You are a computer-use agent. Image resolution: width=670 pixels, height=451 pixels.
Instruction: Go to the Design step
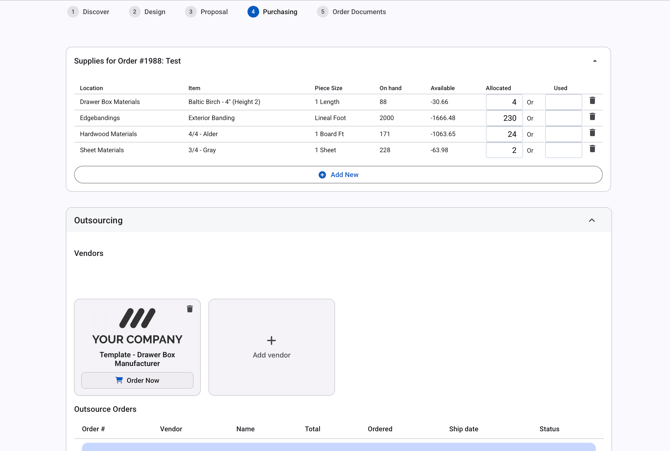click(x=147, y=12)
